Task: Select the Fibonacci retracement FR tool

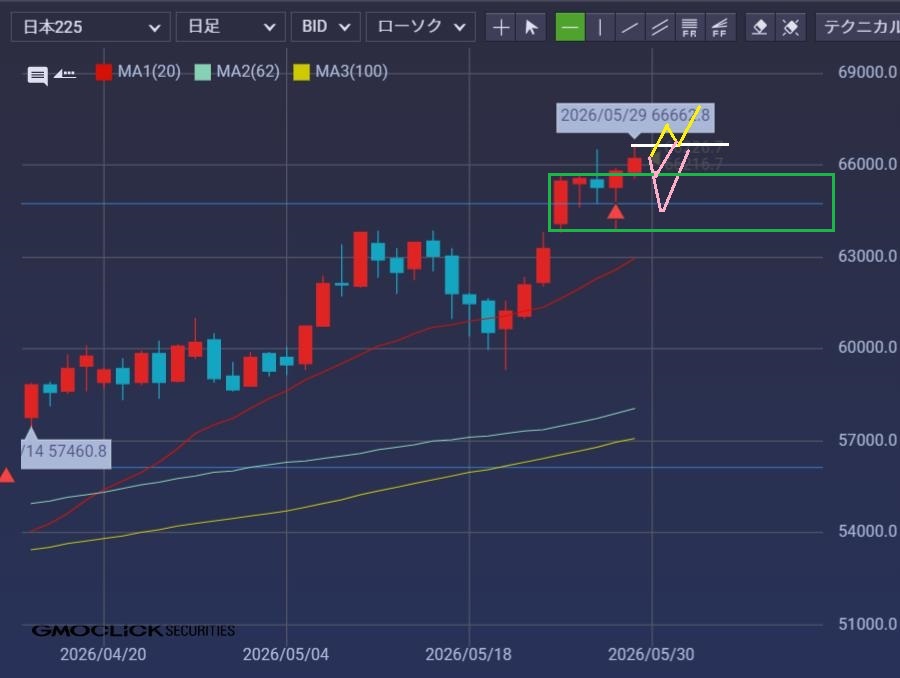Action: coord(689,27)
